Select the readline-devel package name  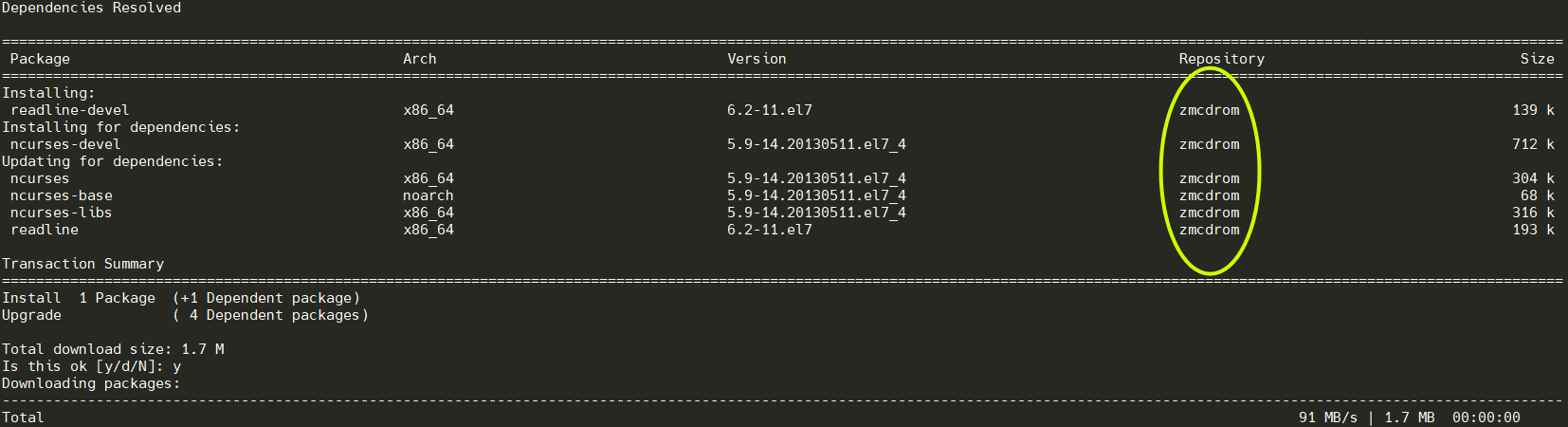tap(70, 110)
